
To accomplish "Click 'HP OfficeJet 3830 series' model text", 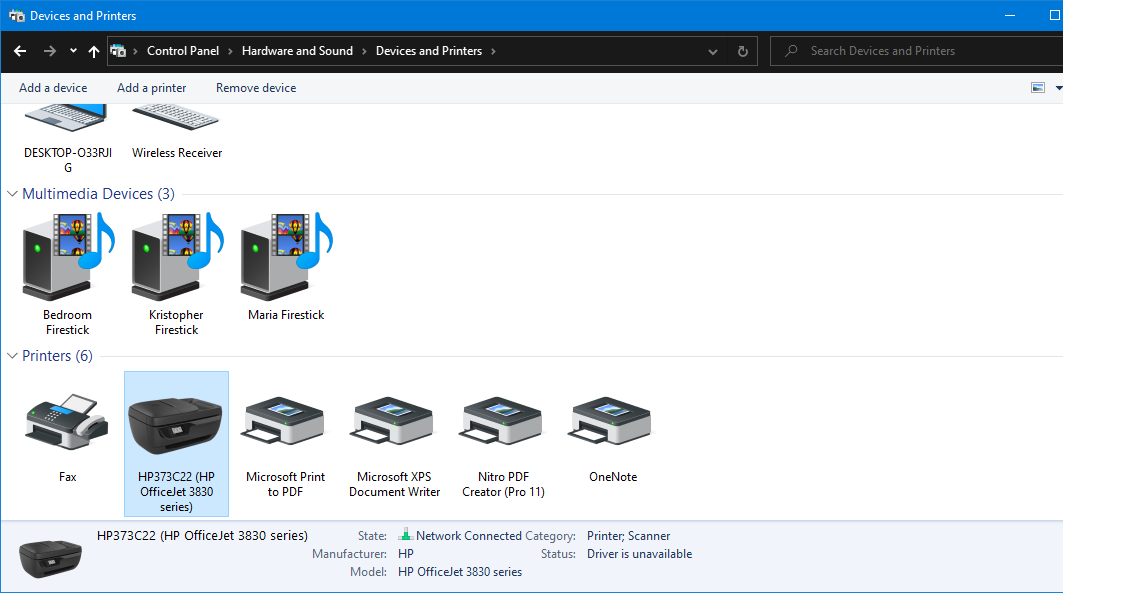I will pyautogui.click(x=460, y=571).
